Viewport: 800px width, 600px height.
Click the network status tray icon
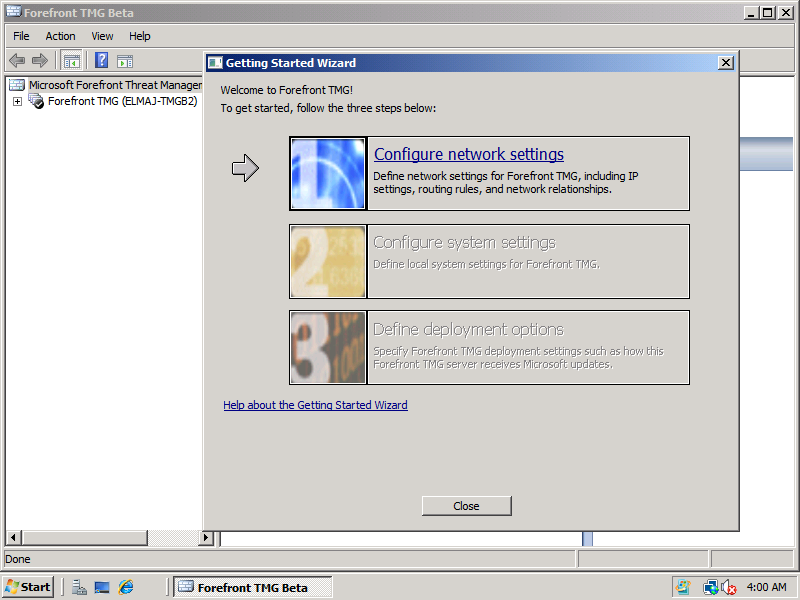[x=710, y=587]
